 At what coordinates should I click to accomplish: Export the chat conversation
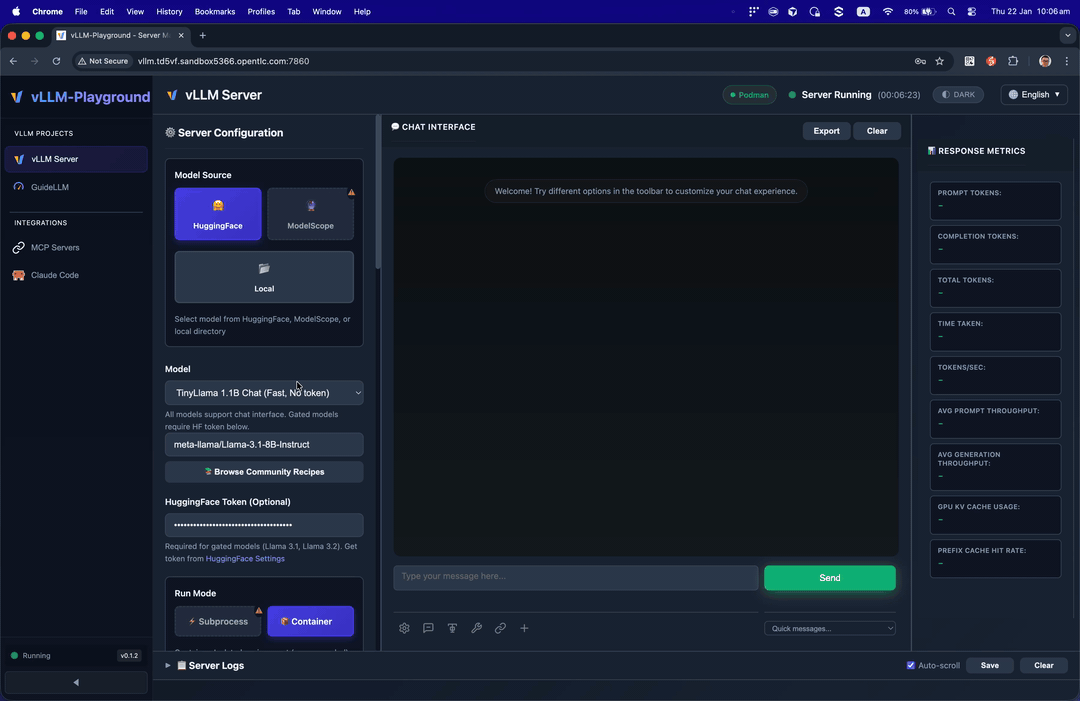tap(827, 131)
